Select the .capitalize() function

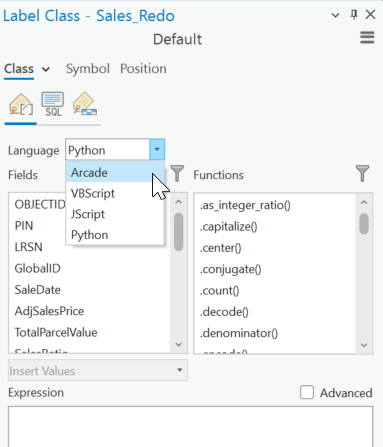click(x=229, y=227)
